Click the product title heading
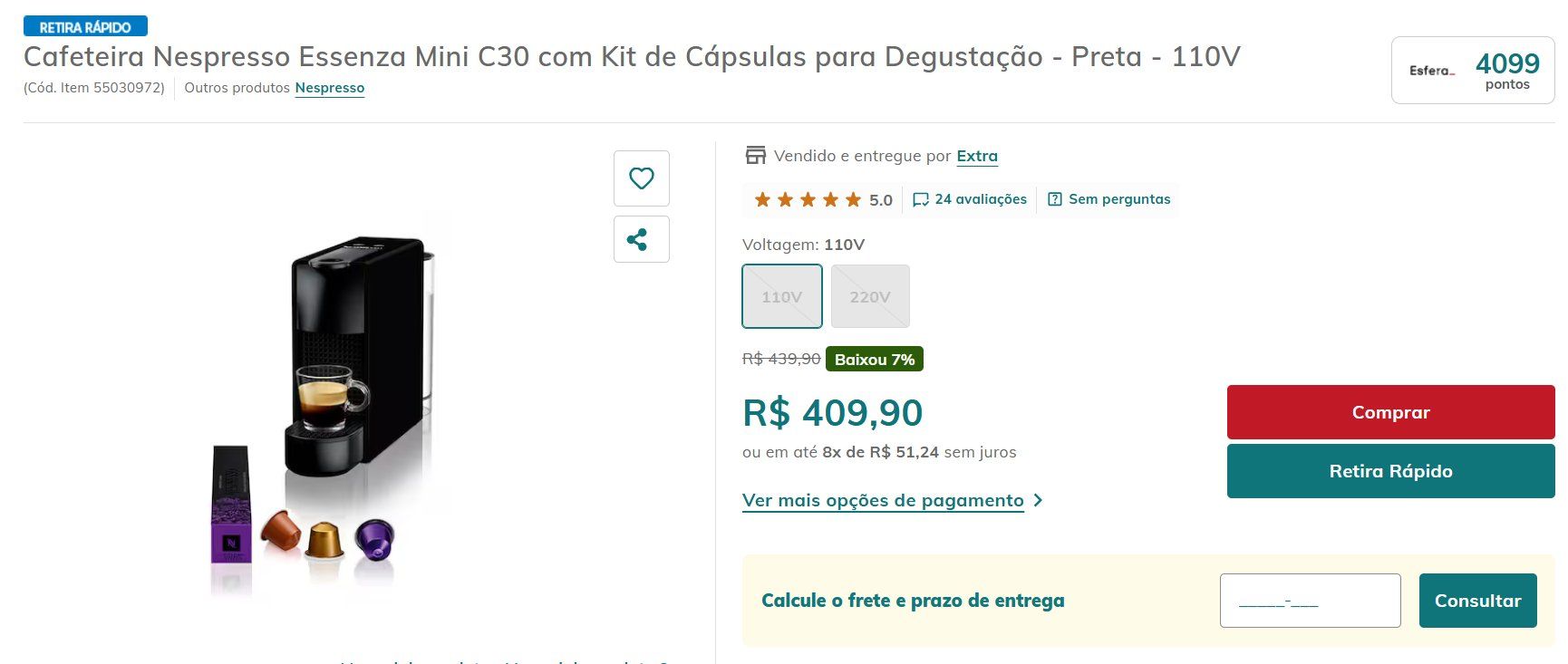This screenshot has height=664, width=1568. click(x=632, y=57)
